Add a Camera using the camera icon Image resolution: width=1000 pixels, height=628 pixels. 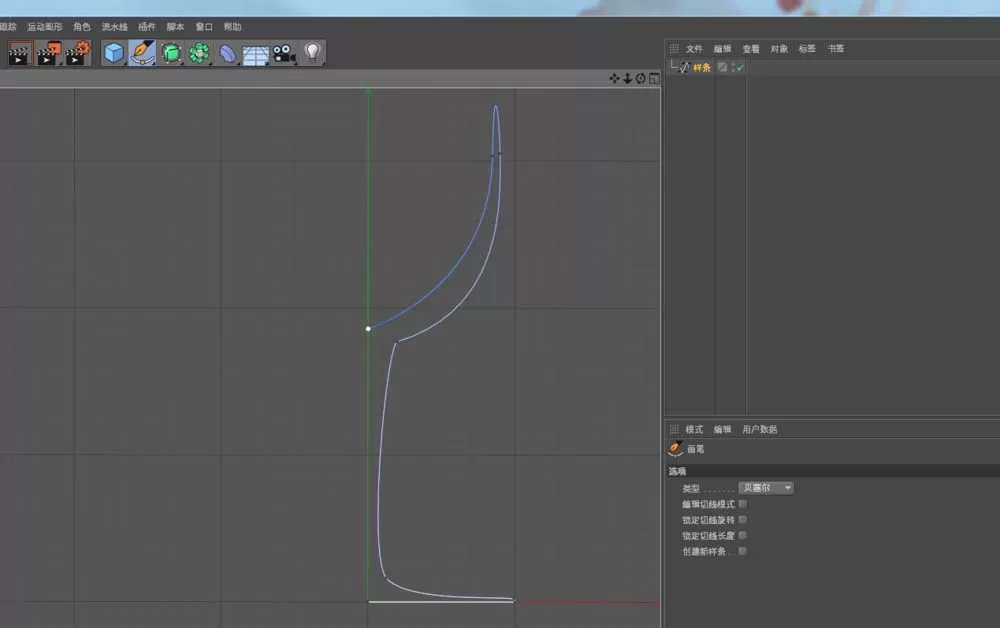pyautogui.click(x=284, y=54)
